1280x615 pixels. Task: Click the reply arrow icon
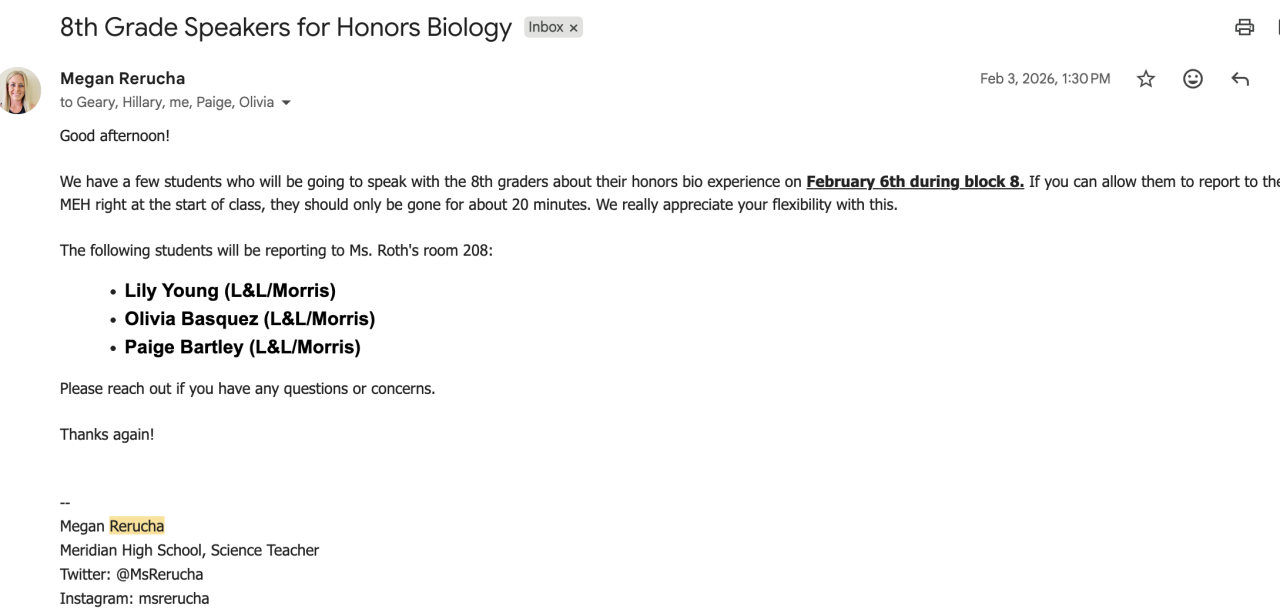pyautogui.click(x=1240, y=79)
